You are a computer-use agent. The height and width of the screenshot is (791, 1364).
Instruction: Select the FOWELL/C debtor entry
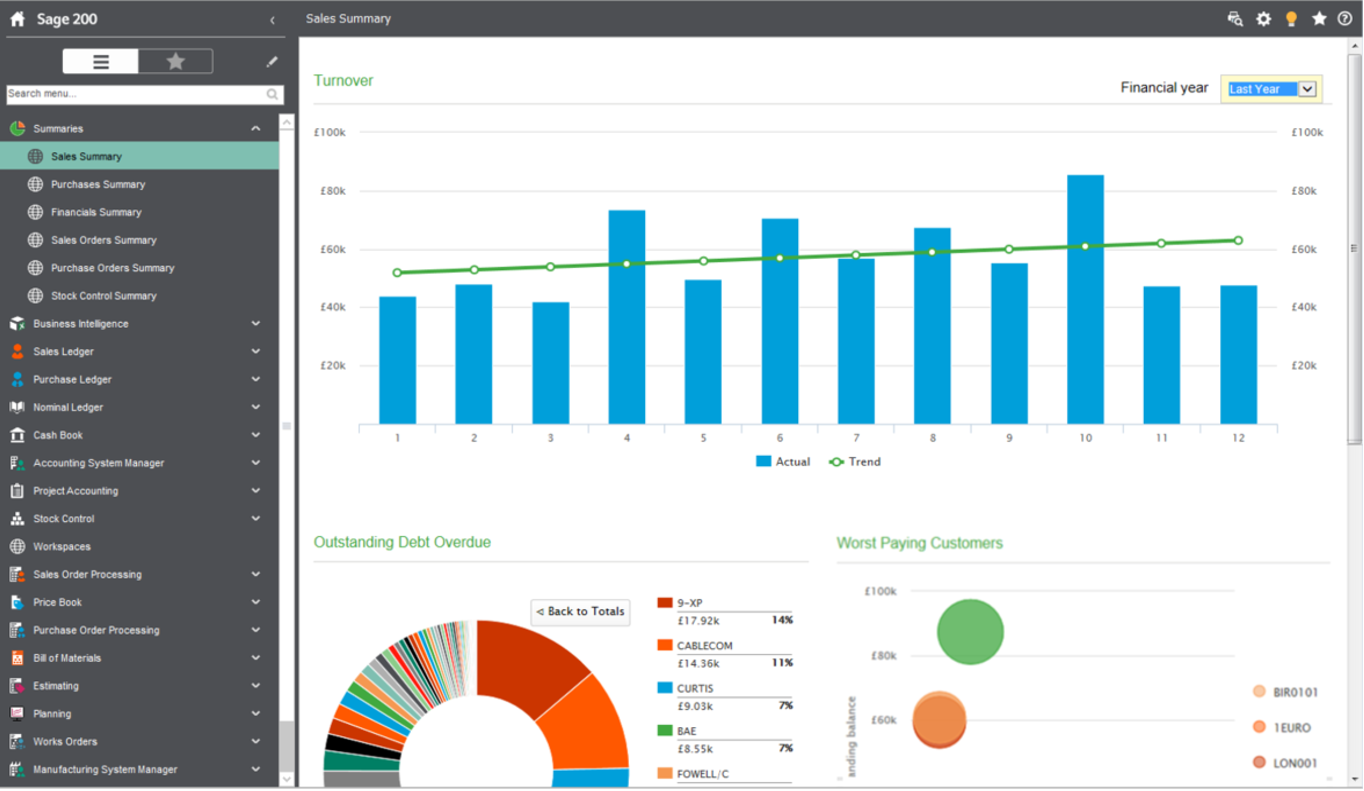[725, 776]
